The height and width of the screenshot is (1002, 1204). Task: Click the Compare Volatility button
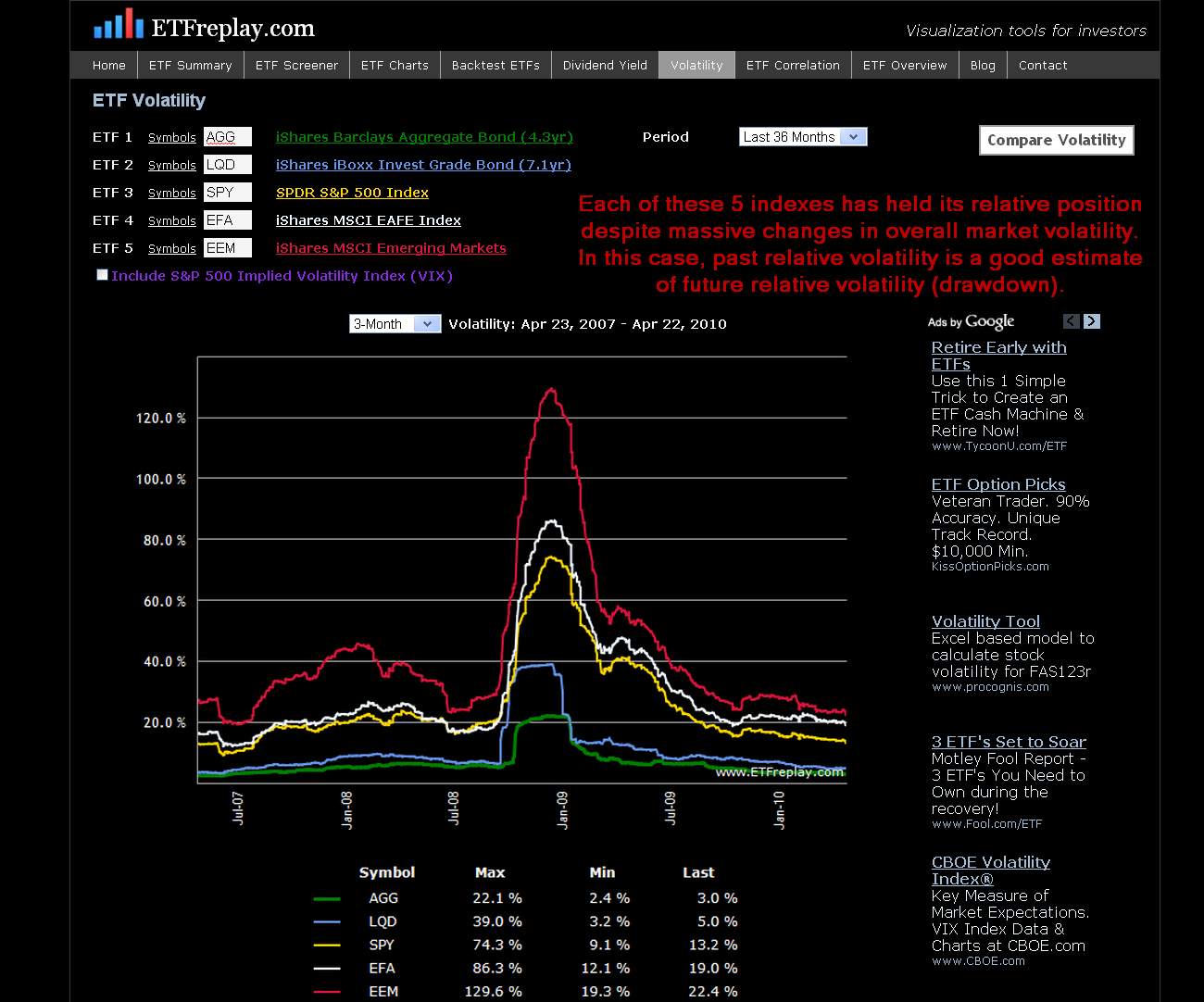[1057, 140]
